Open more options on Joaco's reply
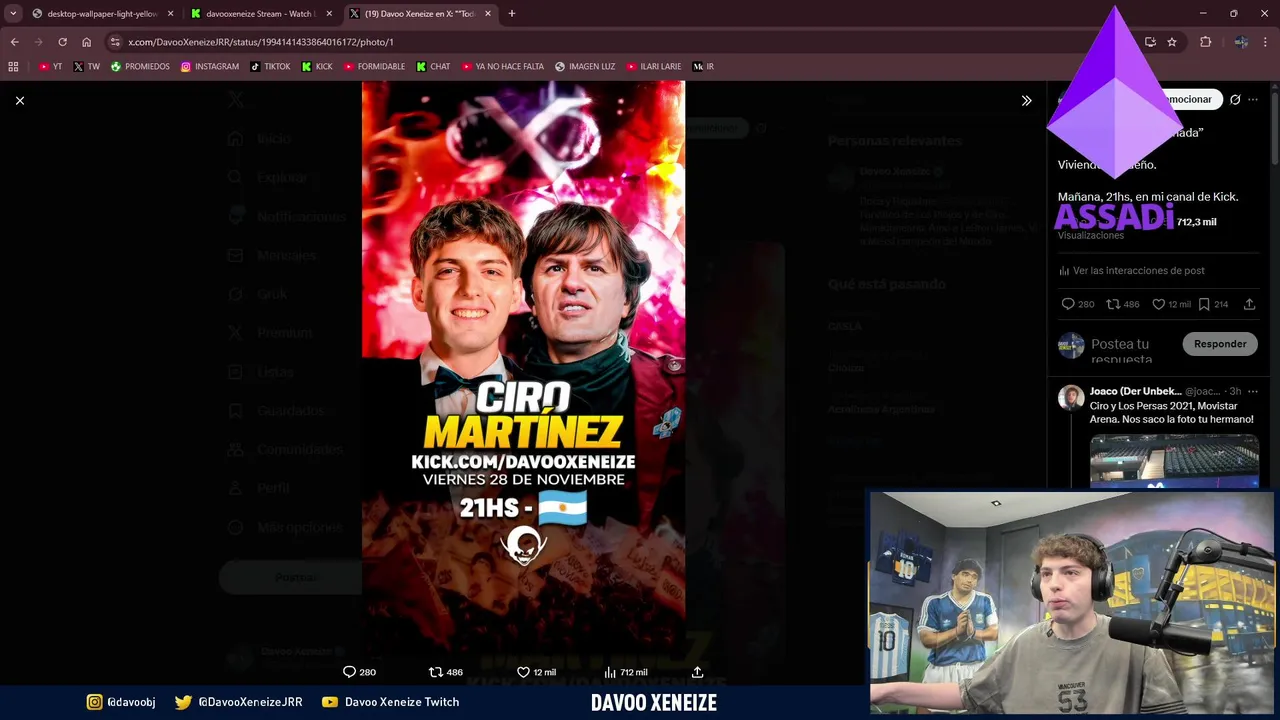The width and height of the screenshot is (1280, 720). click(x=1253, y=391)
